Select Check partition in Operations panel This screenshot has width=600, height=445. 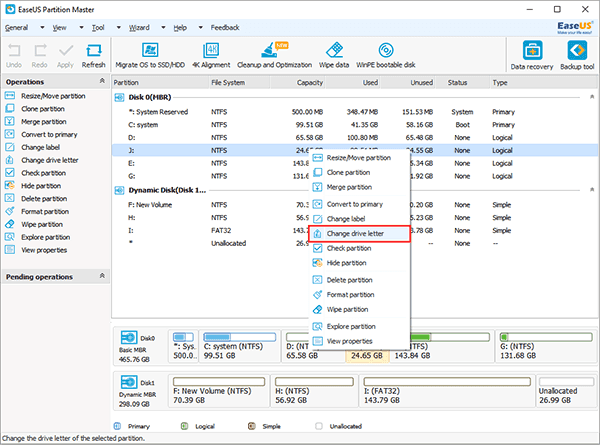[35, 173]
